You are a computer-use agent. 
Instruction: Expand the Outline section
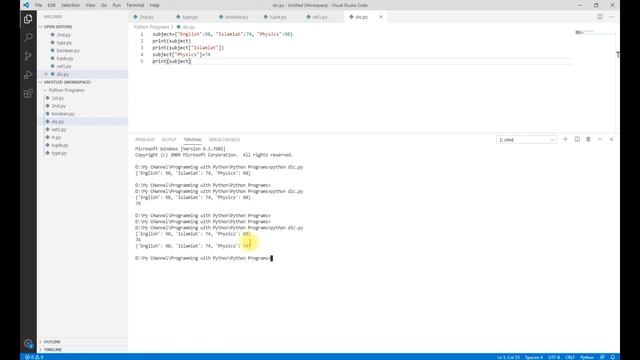(x=52, y=342)
